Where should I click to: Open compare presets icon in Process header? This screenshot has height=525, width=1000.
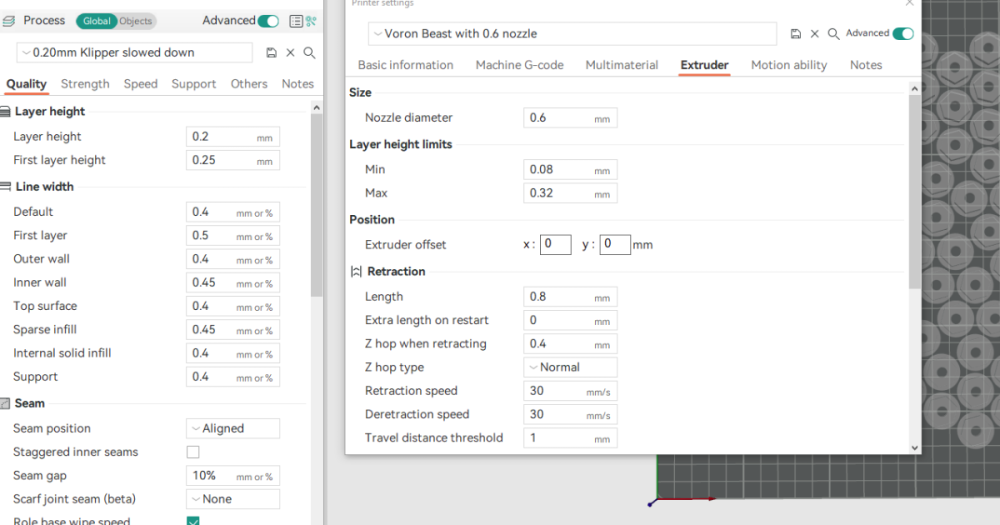[311, 21]
